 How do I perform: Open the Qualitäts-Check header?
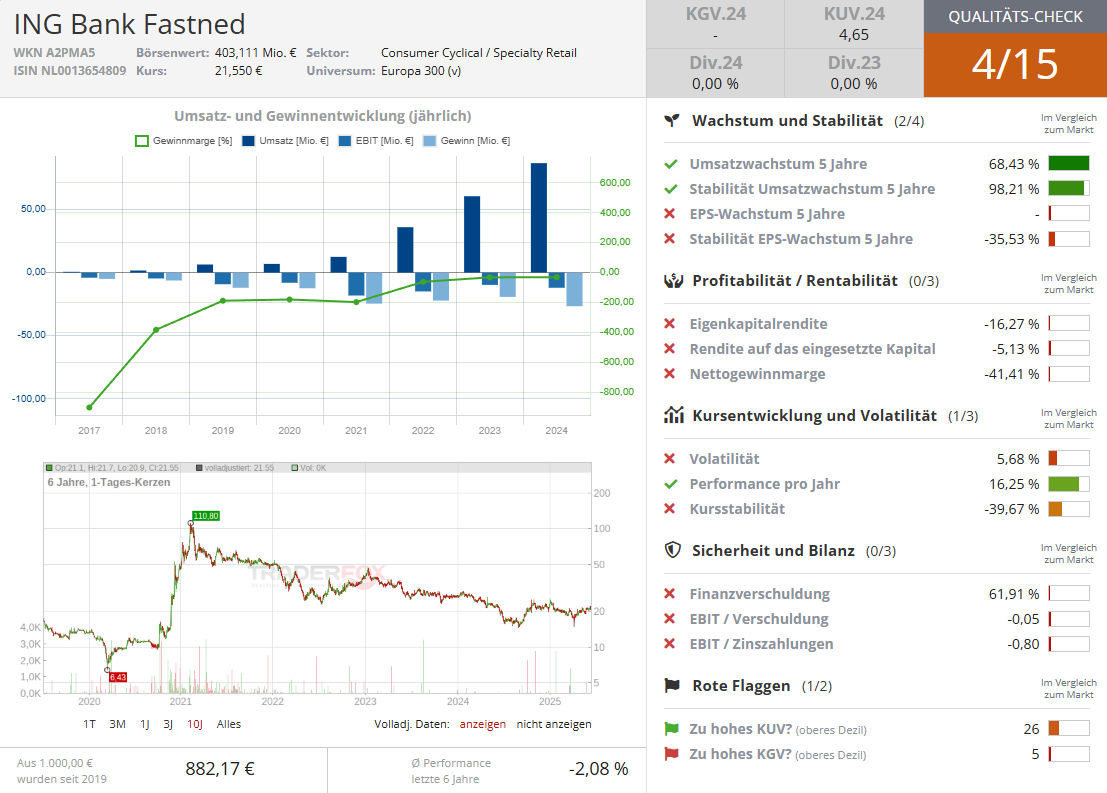pos(1015,16)
